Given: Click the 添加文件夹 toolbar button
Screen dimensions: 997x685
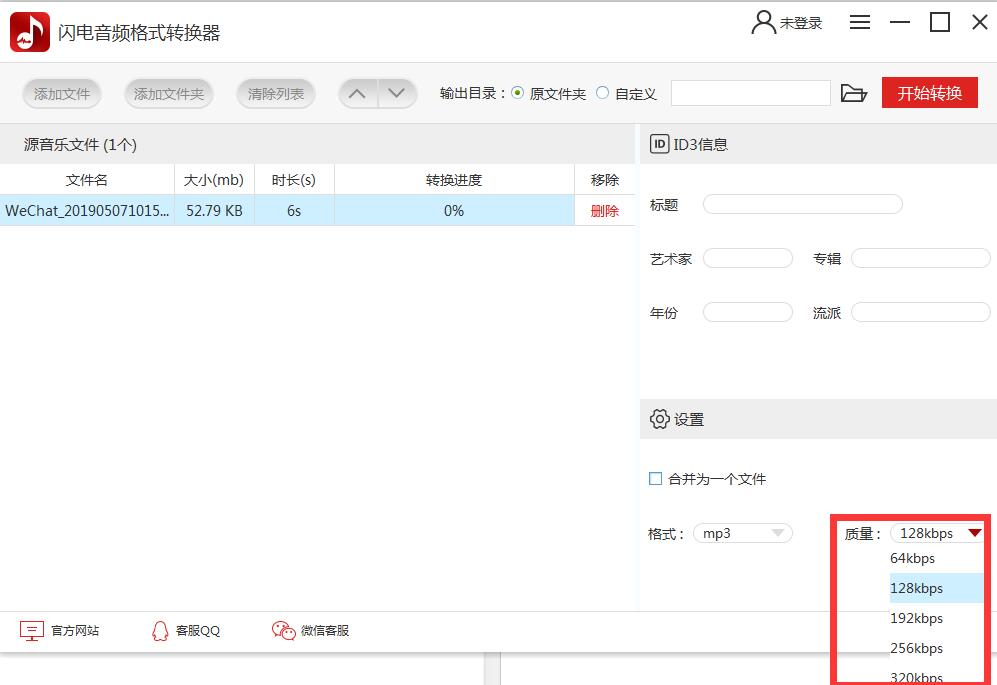Looking at the screenshot, I should (168, 92).
